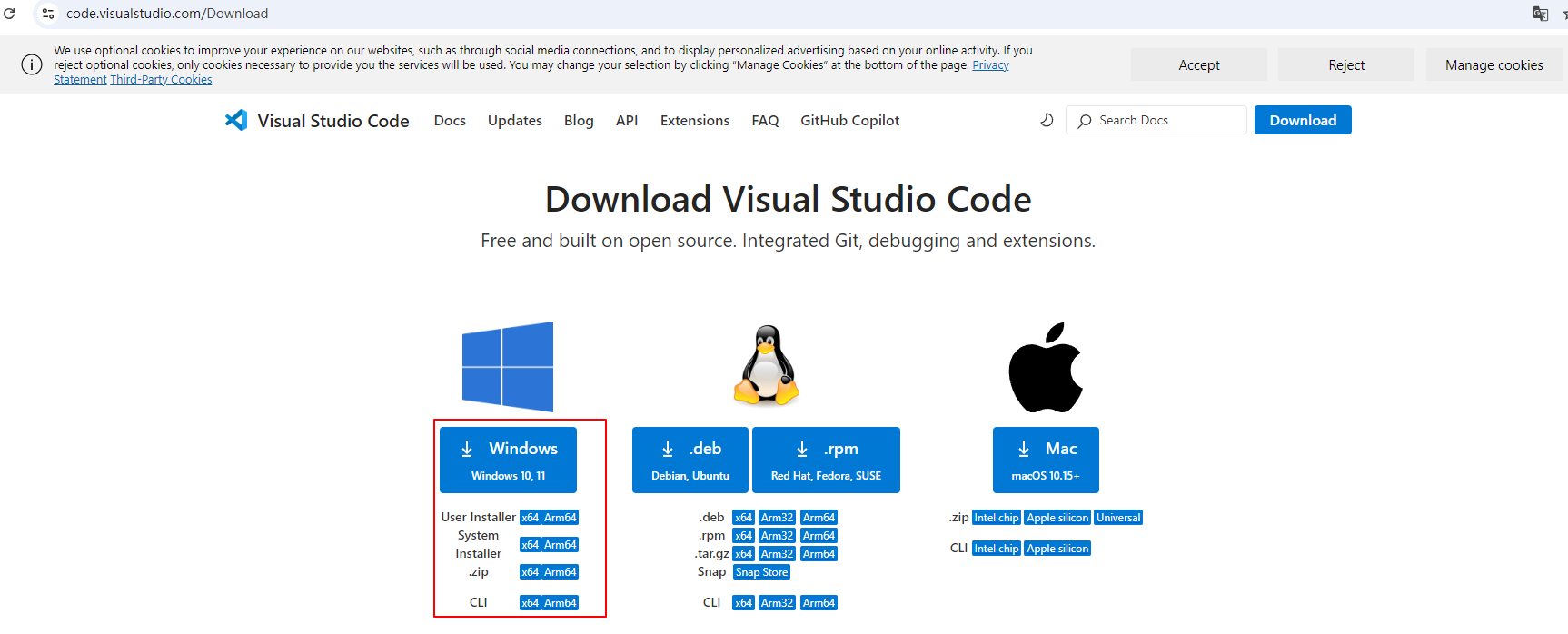
Task: Download Linux CLI Arm64 build
Action: click(819, 603)
